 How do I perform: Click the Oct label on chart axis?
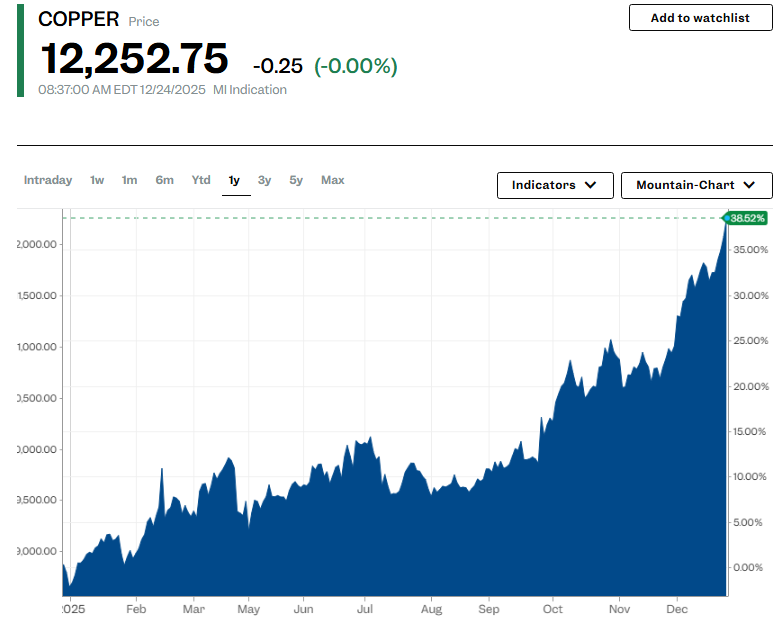point(551,609)
